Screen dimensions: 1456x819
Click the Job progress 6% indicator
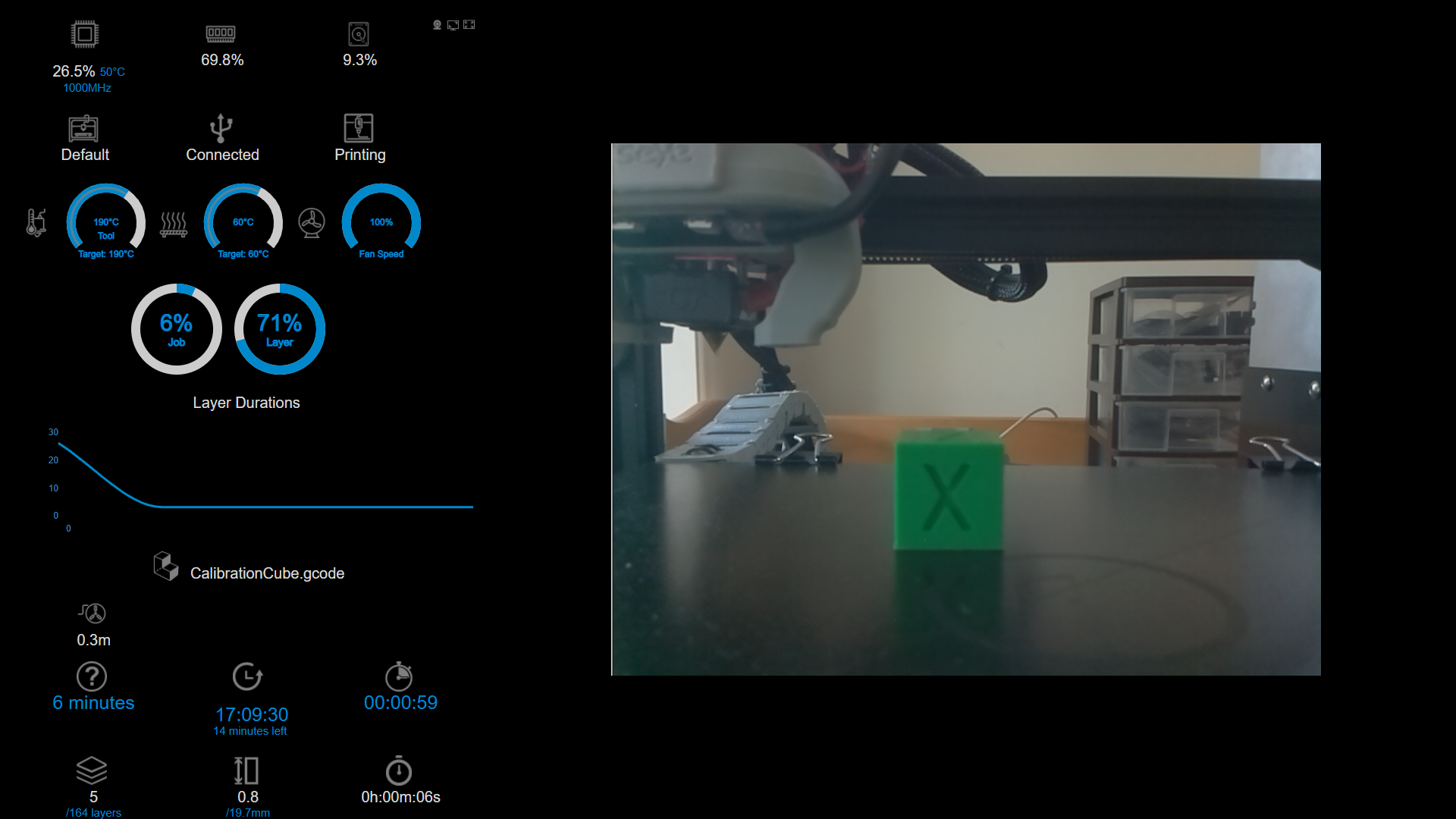tap(177, 328)
